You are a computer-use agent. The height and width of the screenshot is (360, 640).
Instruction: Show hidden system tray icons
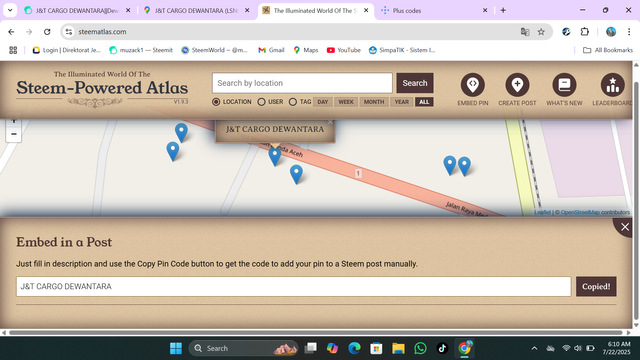coord(534,348)
